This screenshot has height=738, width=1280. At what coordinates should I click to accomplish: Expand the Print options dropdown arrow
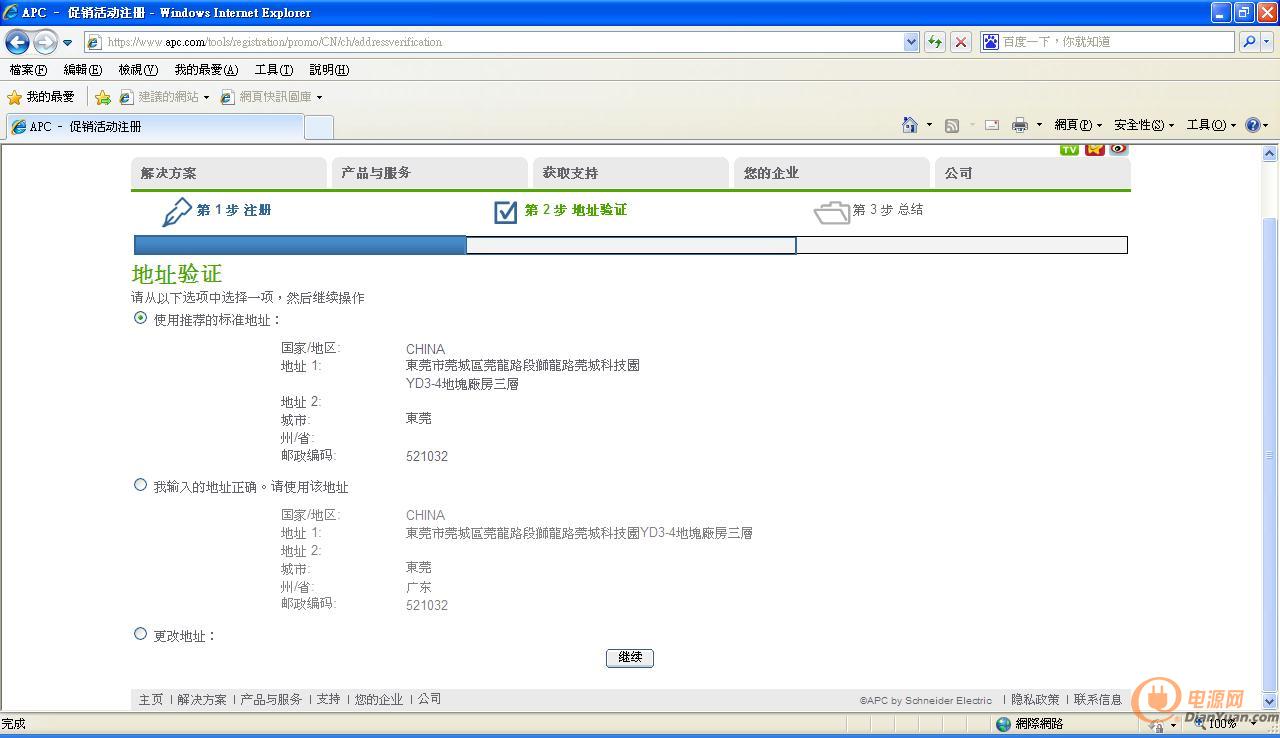[1039, 125]
